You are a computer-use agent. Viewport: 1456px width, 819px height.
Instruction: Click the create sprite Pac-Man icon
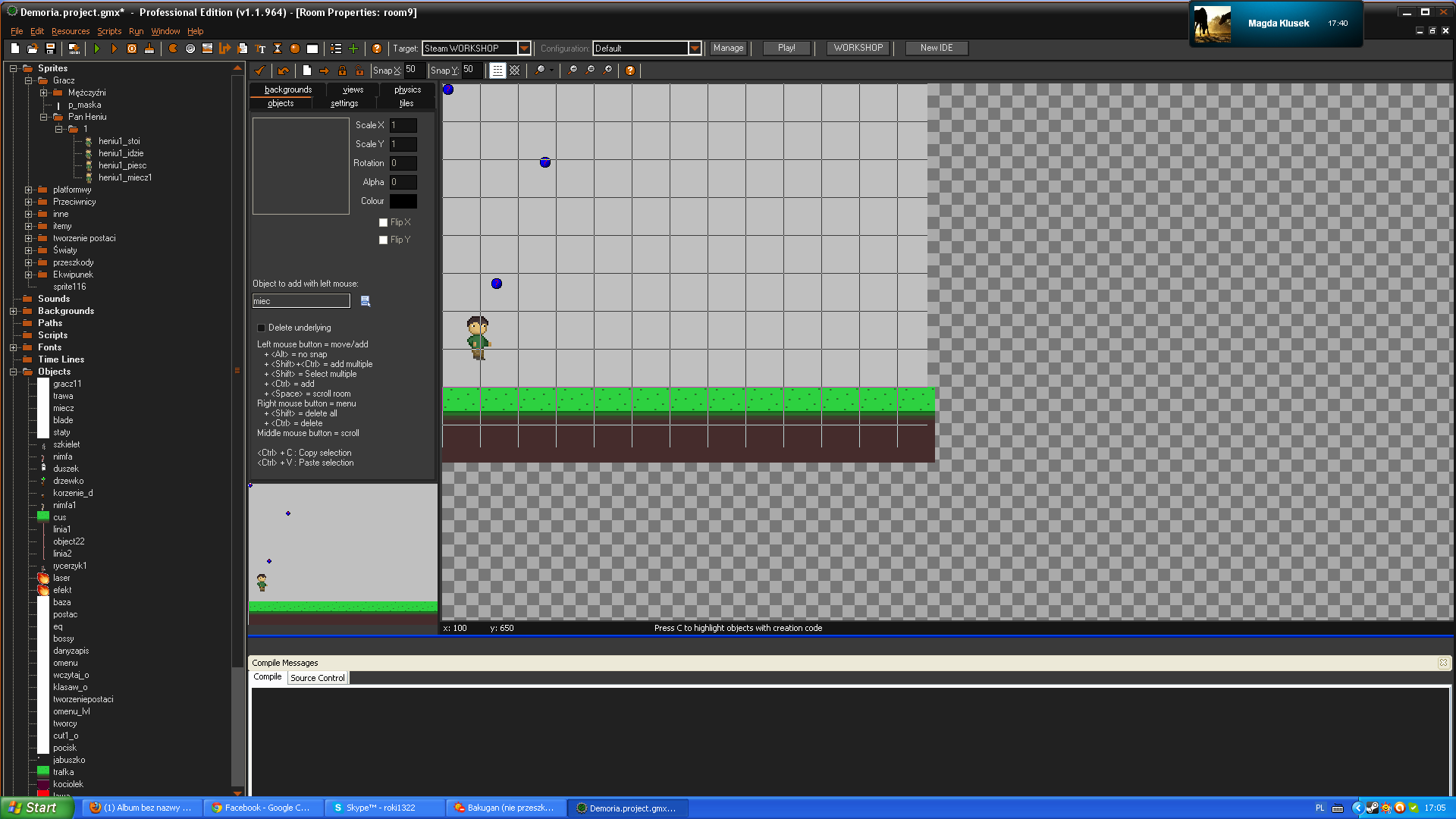pyautogui.click(x=173, y=49)
